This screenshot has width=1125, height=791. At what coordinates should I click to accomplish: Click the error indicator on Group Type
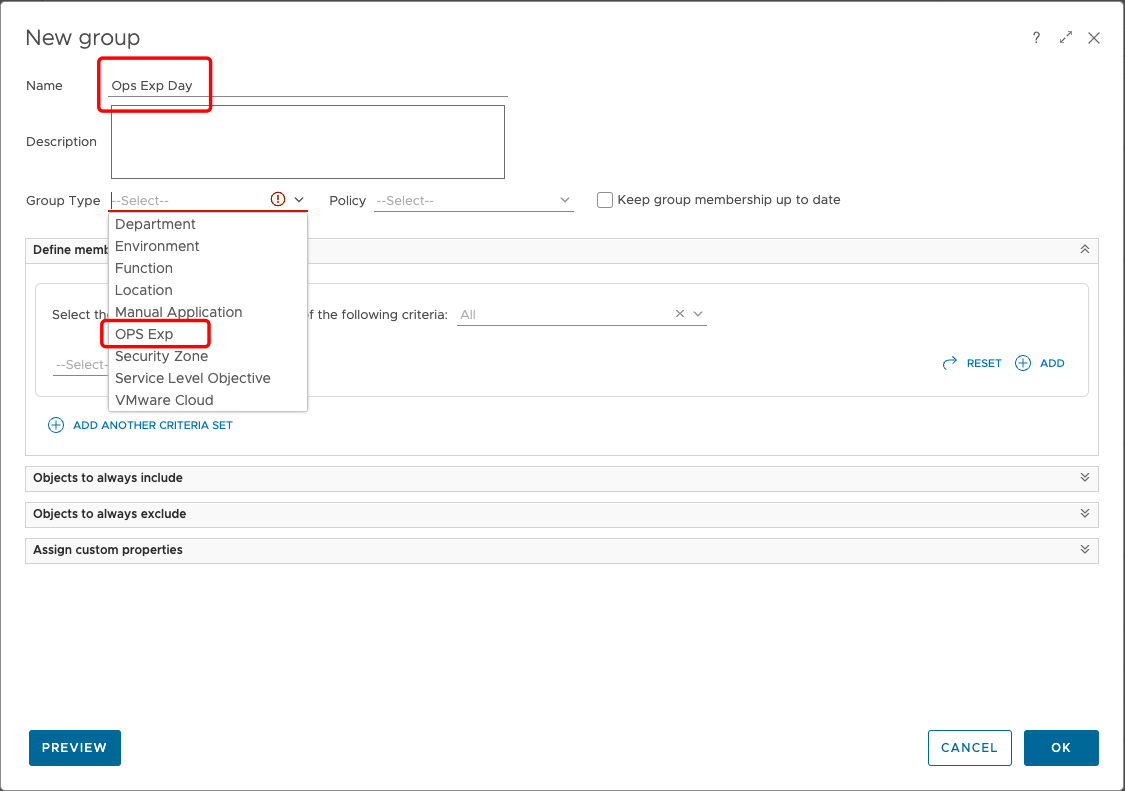tap(278, 199)
